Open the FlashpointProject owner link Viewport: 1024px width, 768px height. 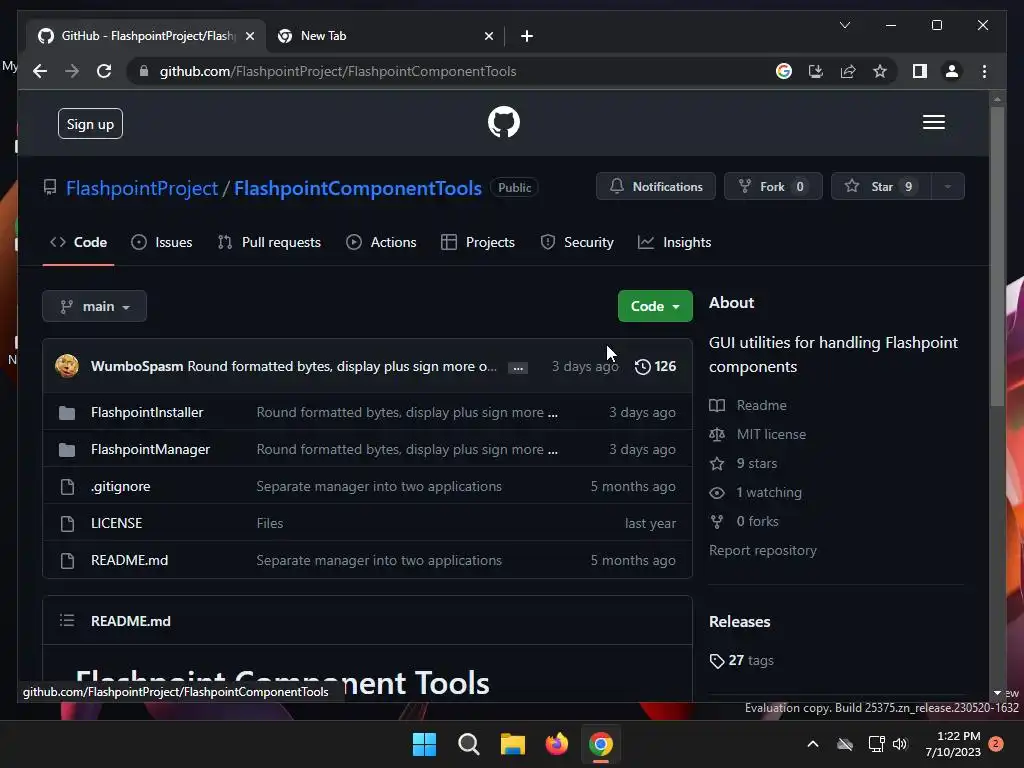pyautogui.click(x=142, y=188)
